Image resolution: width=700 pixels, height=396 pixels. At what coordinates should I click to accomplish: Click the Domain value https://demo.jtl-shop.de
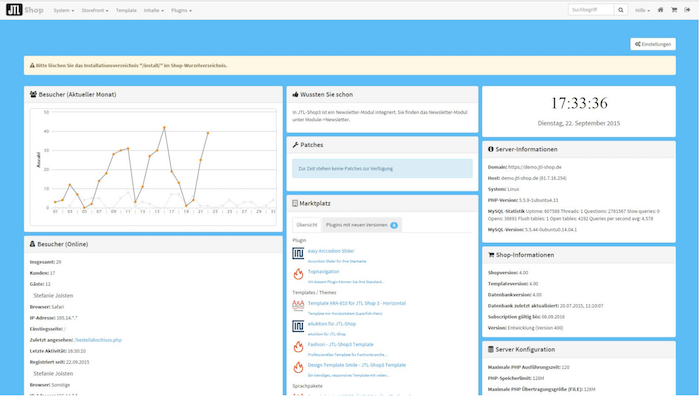[535, 167]
